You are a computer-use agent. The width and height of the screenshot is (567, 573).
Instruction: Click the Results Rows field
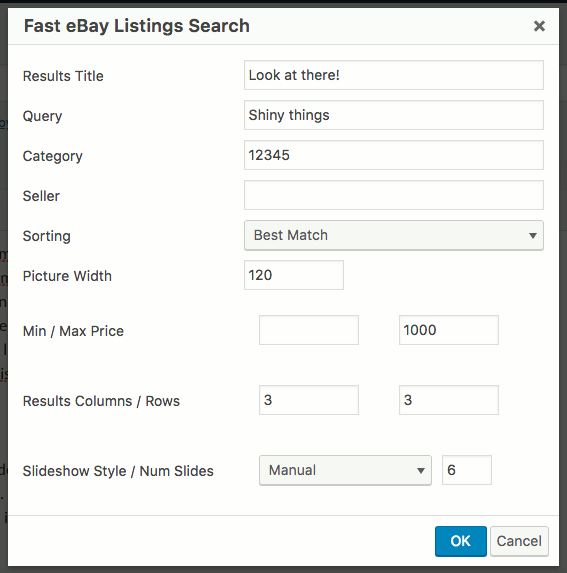(x=449, y=400)
